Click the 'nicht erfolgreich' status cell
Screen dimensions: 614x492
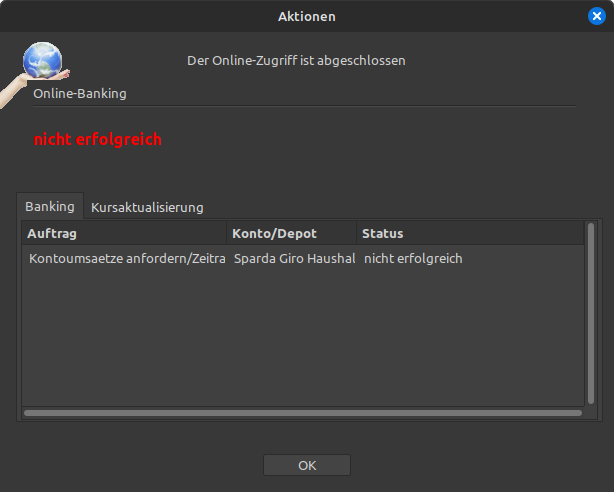pos(413,259)
